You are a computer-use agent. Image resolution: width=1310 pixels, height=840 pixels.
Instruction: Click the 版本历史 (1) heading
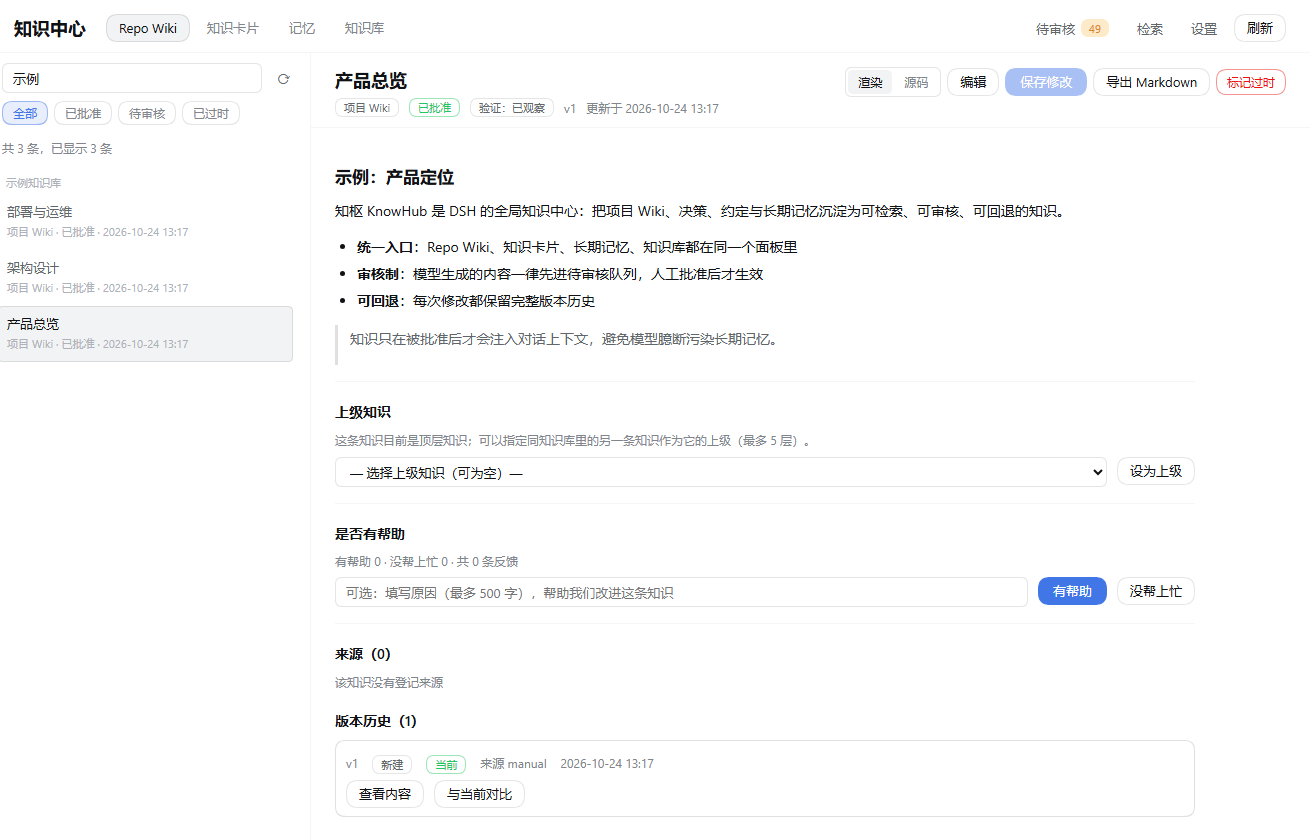point(376,721)
